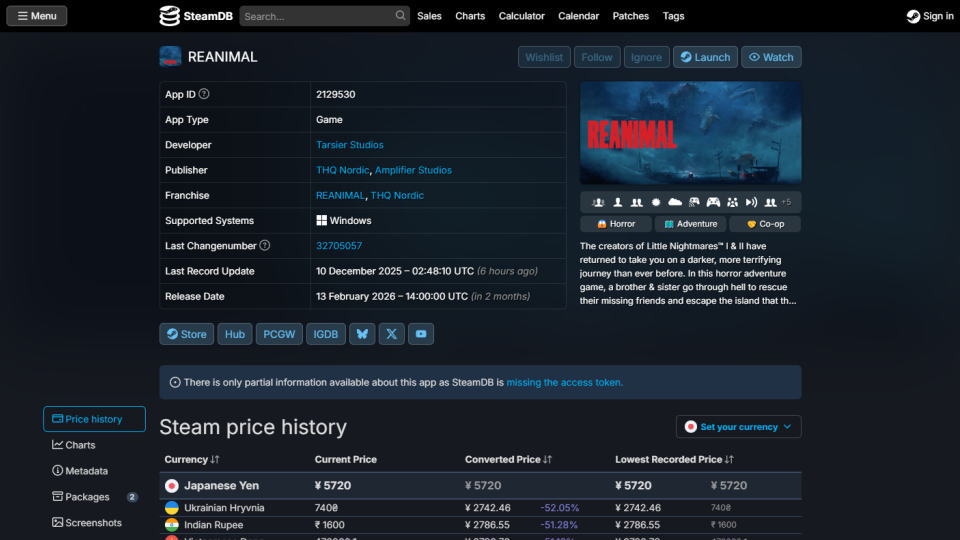Viewport: 960px width, 540px height.
Task: Open the Bluesky butterfly icon link
Action: [x=362, y=334]
